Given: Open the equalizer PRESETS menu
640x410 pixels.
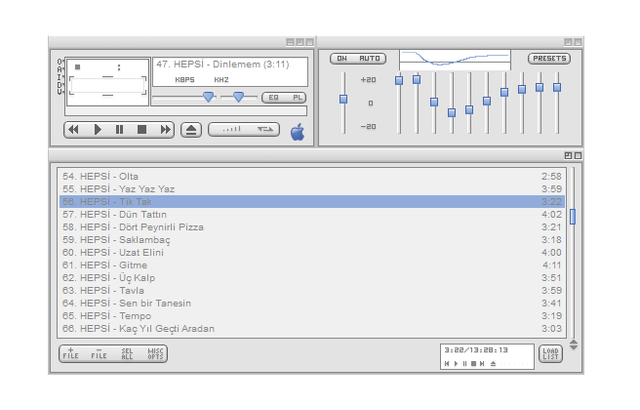Looking at the screenshot, I should (x=549, y=59).
